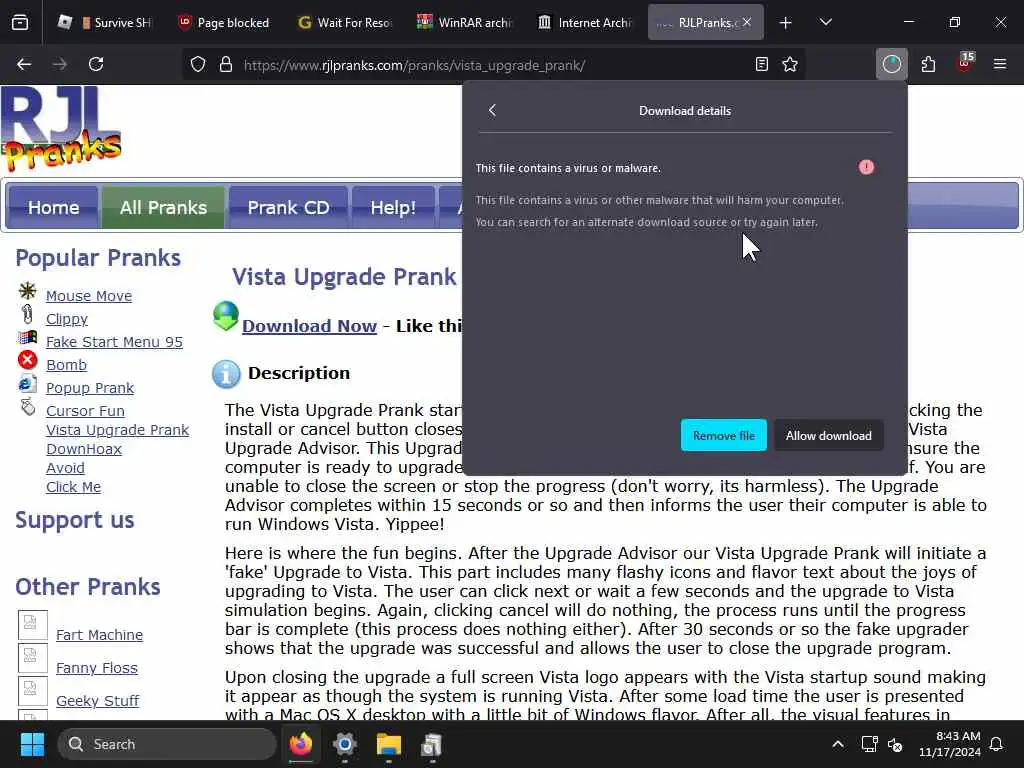Open the Fart Machine link
The width and height of the screenshot is (1024, 768).
point(99,635)
